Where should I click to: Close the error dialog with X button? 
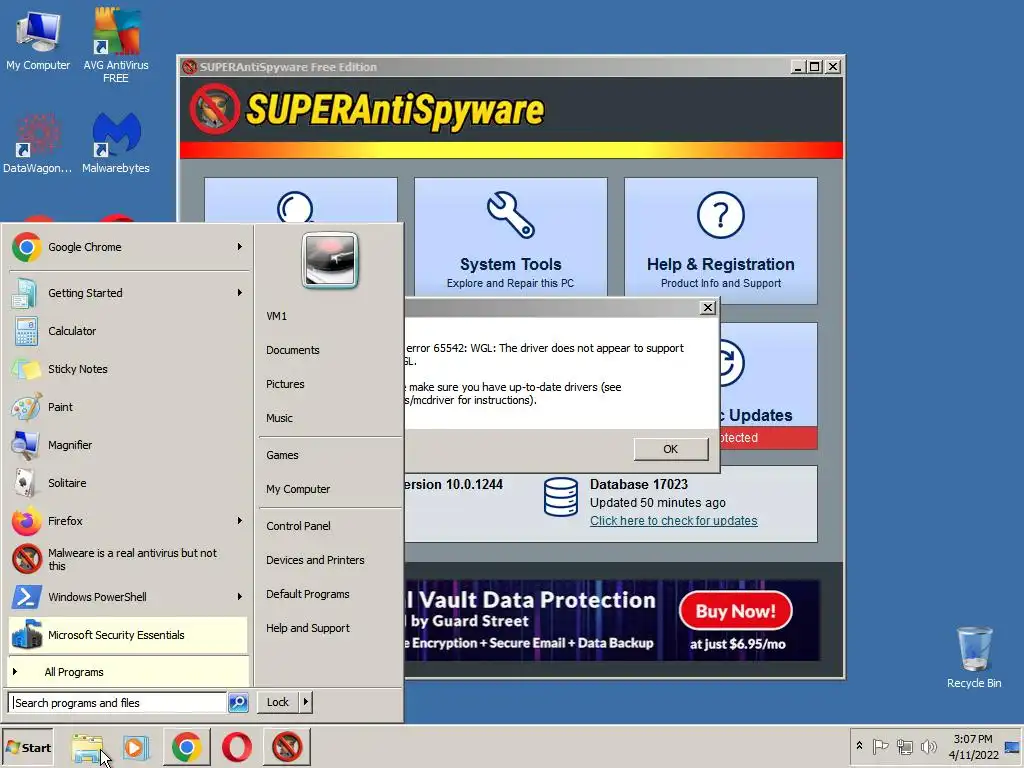(708, 308)
